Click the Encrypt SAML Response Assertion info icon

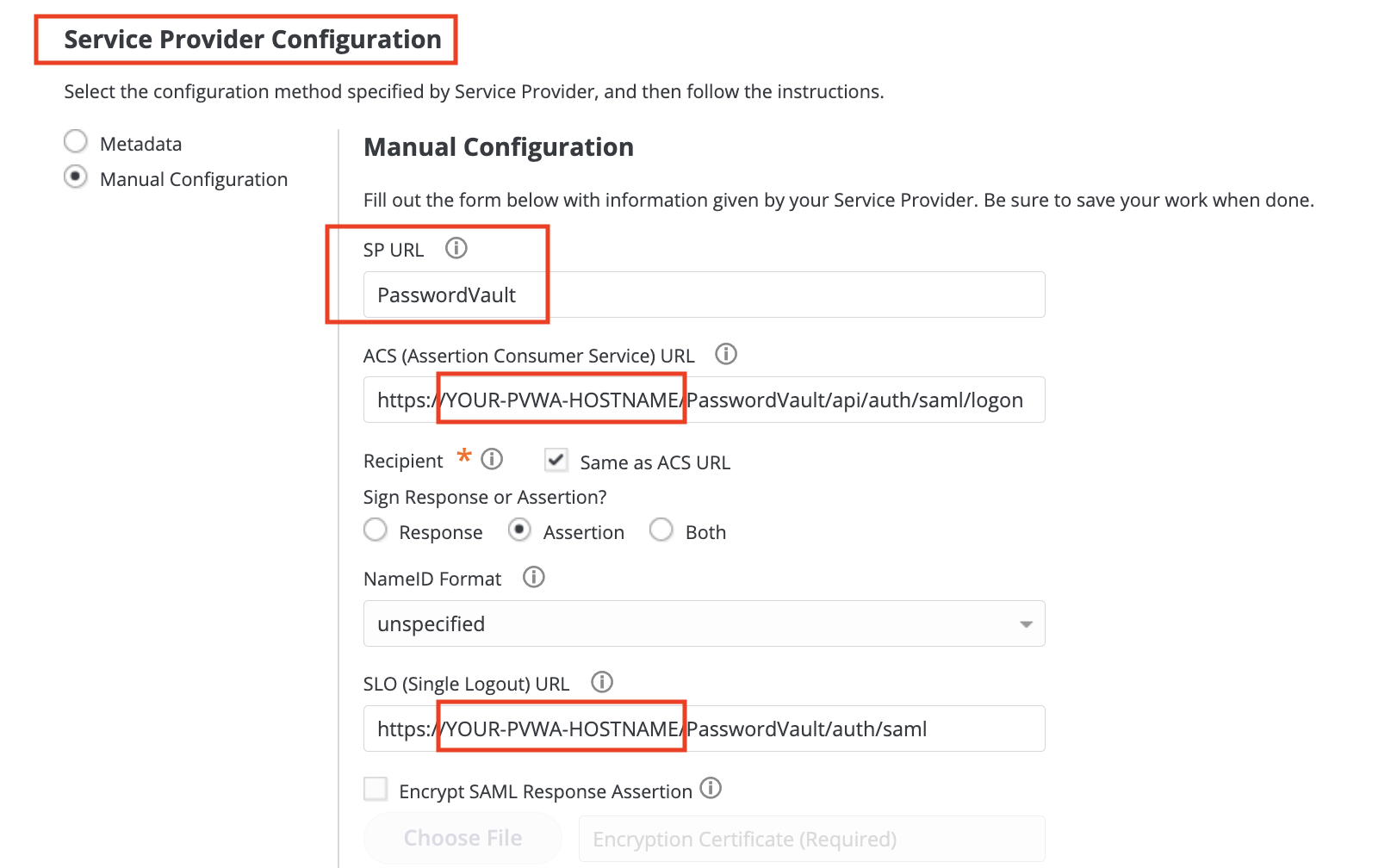pyautogui.click(x=711, y=790)
